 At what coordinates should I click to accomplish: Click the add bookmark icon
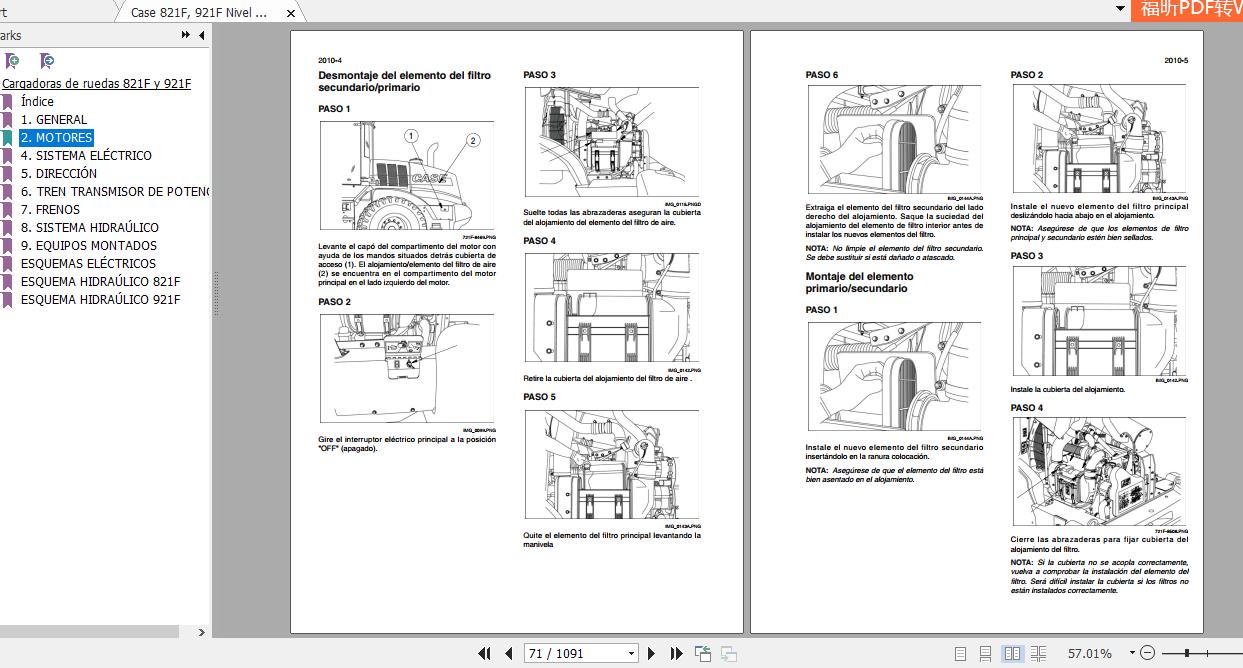[12, 61]
